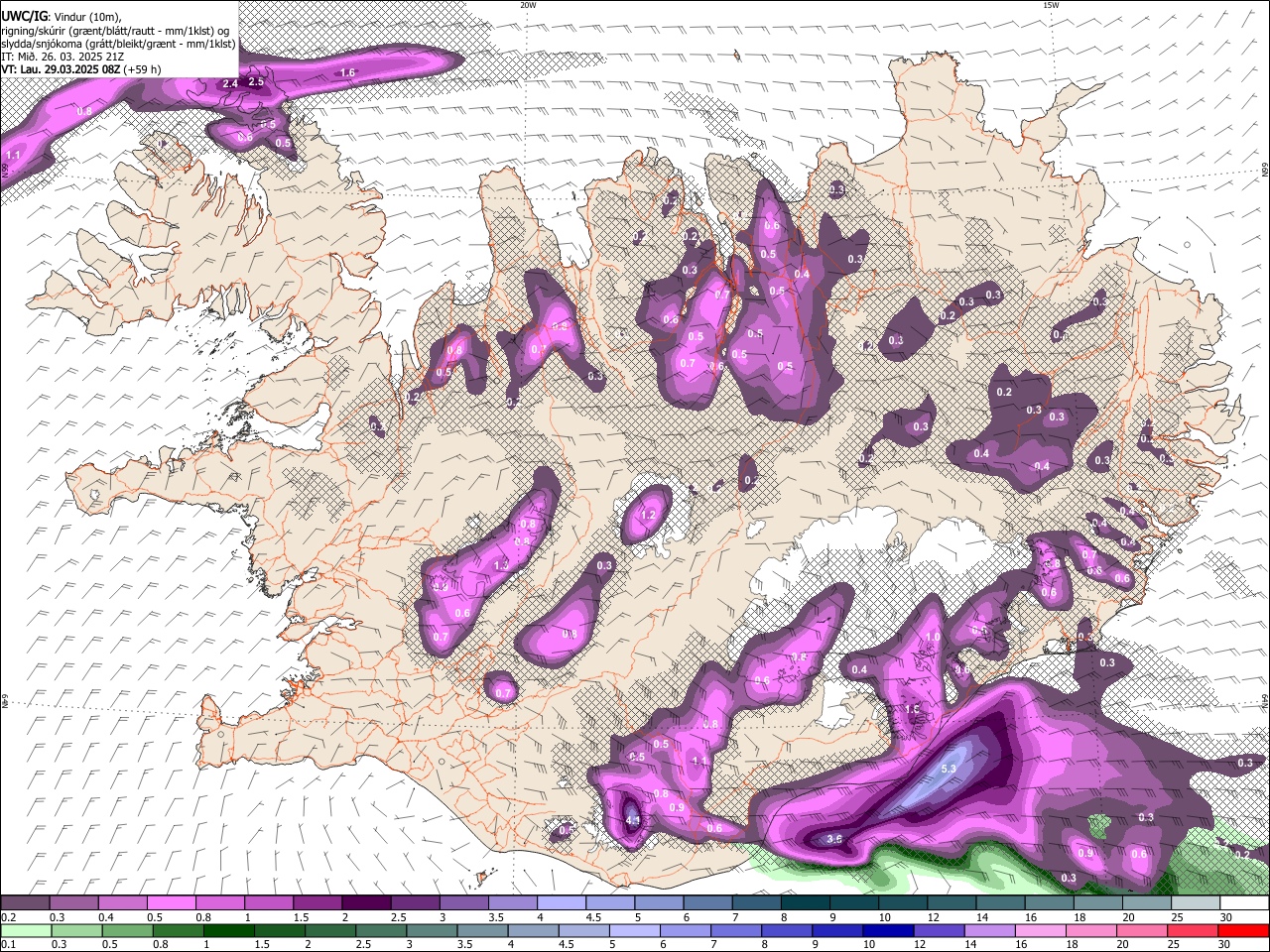
Task: Select the 0.3 swatch in the purple legend row
Action: tap(73, 903)
